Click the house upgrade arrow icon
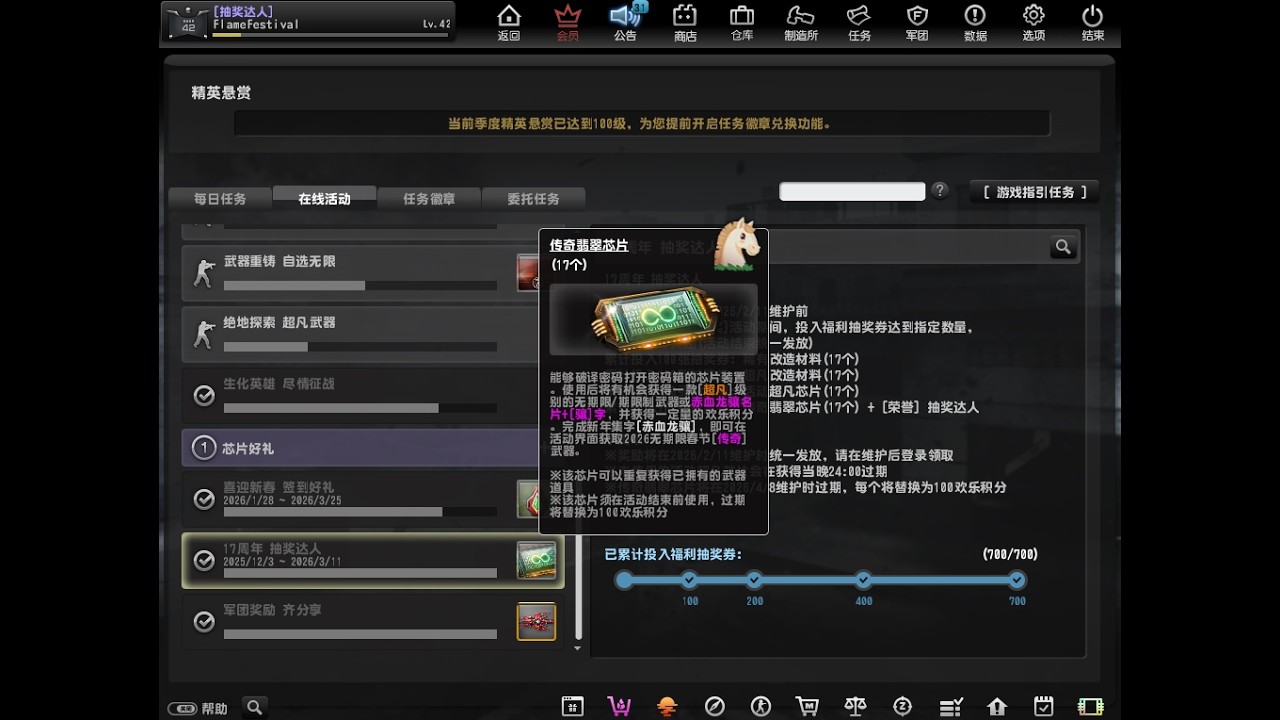The height and width of the screenshot is (720, 1280). coord(997,706)
